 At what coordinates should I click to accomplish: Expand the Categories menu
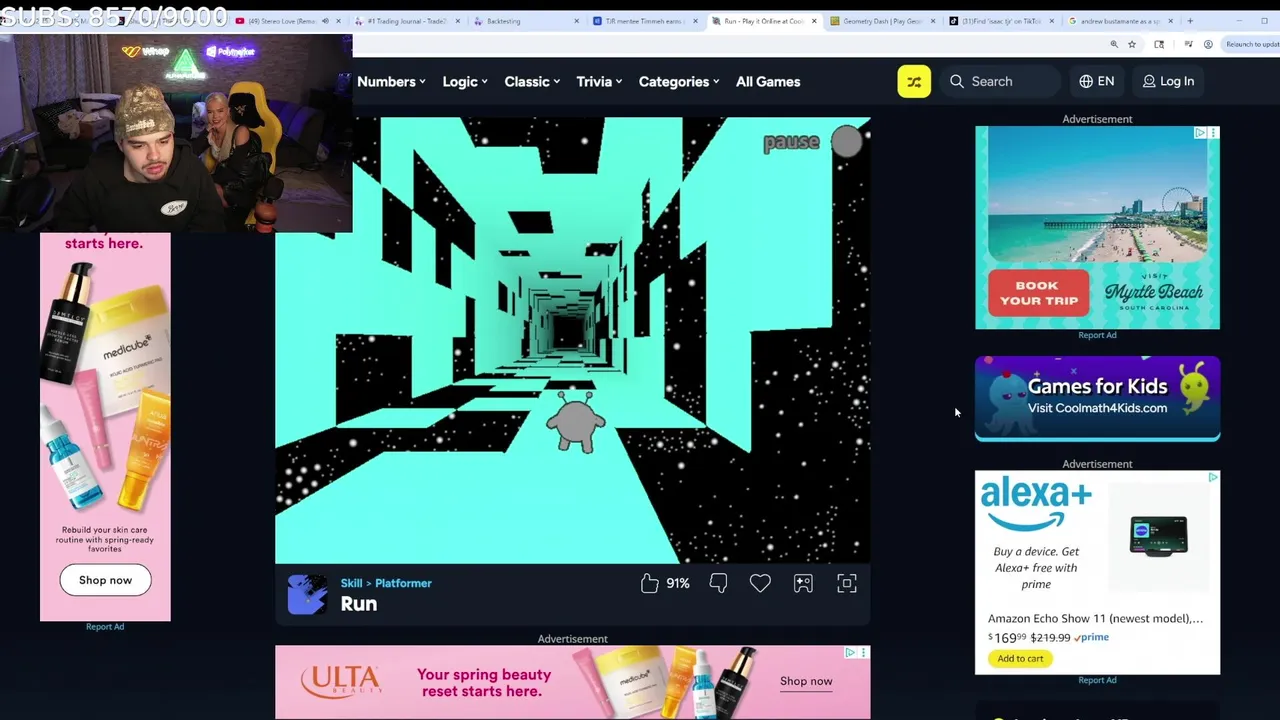coord(679,82)
